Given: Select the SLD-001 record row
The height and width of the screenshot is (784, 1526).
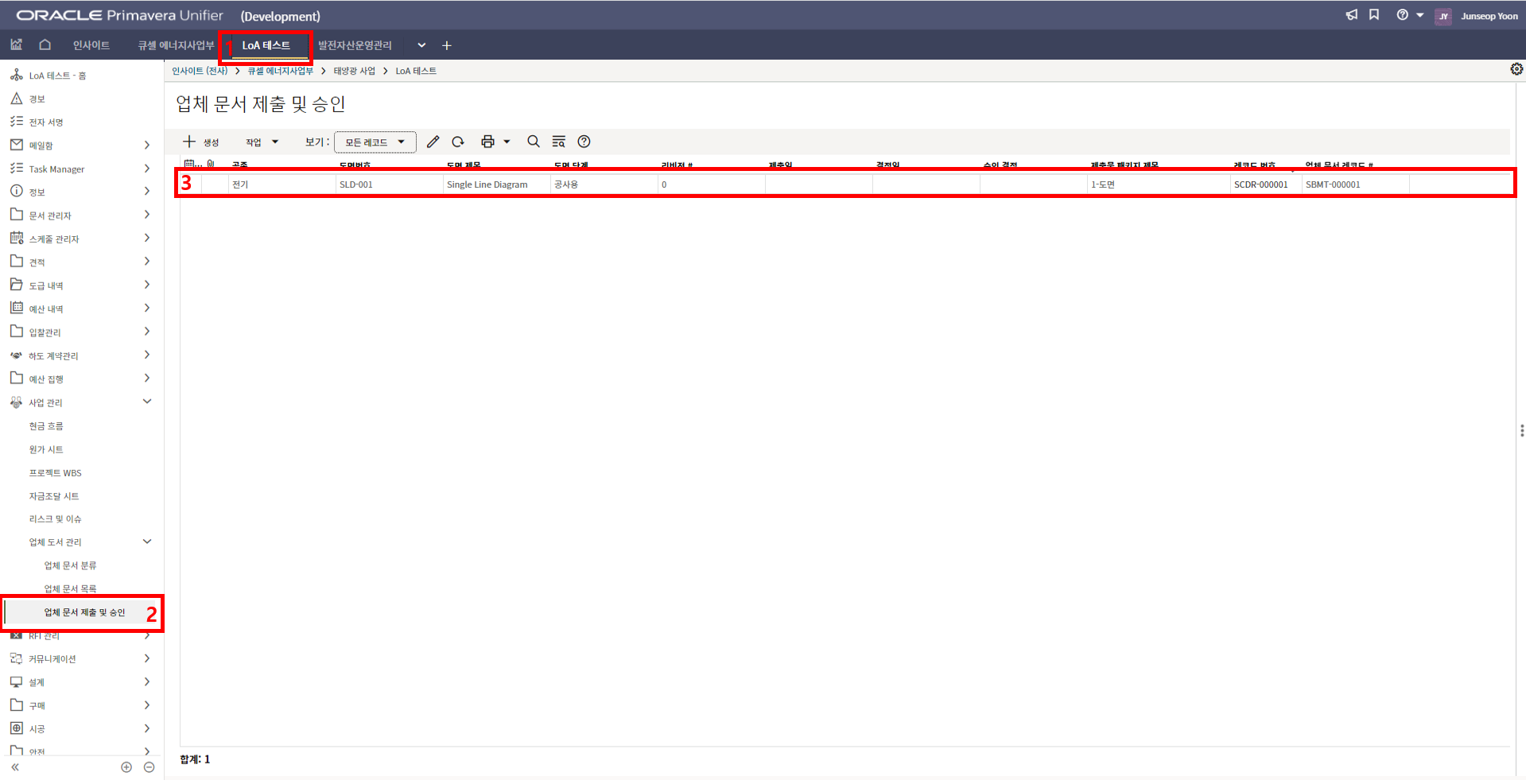Looking at the screenshot, I should [355, 184].
